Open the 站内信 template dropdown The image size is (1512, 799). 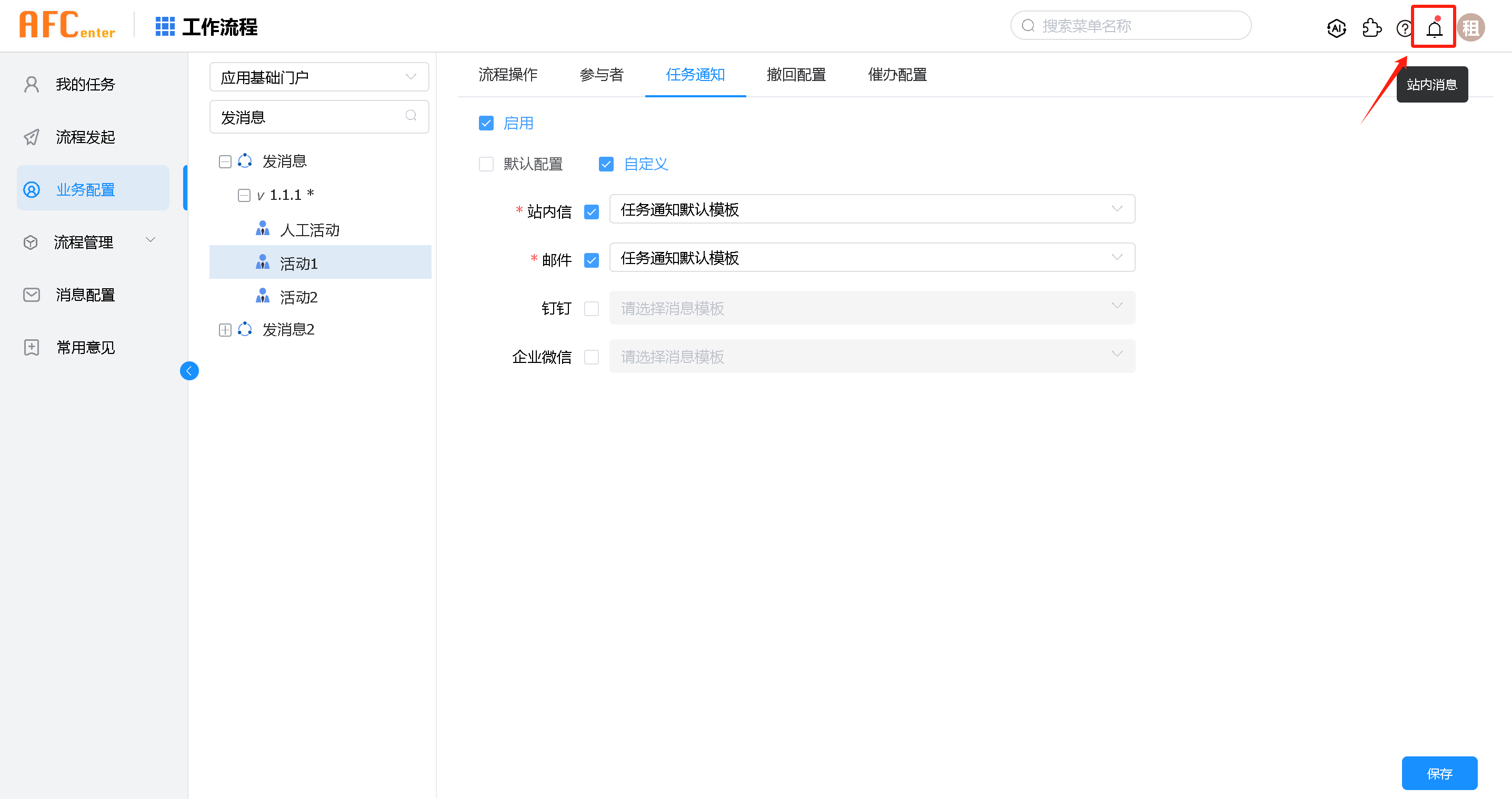pyautogui.click(x=872, y=209)
